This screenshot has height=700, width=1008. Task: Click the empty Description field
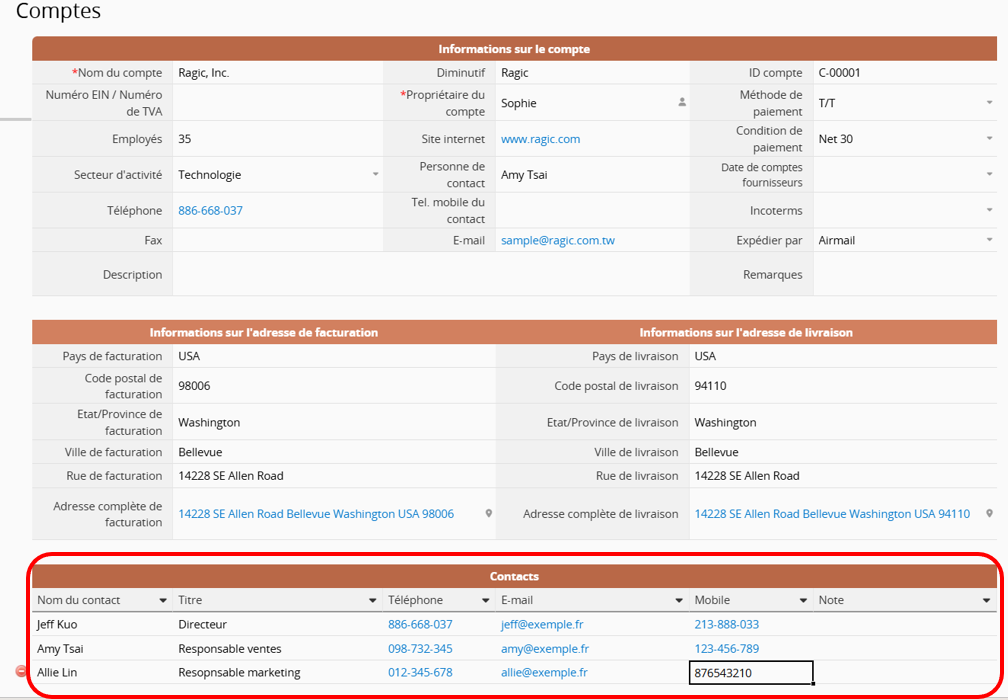430,274
